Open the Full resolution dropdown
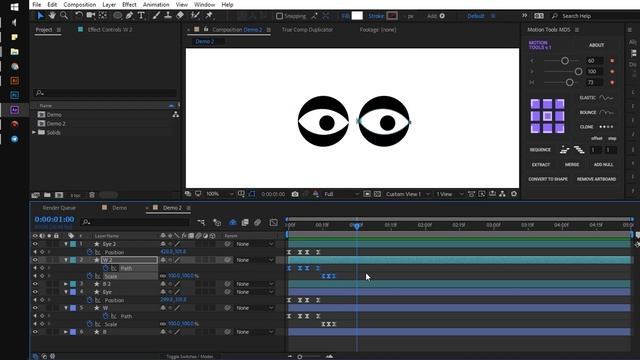This screenshot has width=640, height=360. click(342, 194)
